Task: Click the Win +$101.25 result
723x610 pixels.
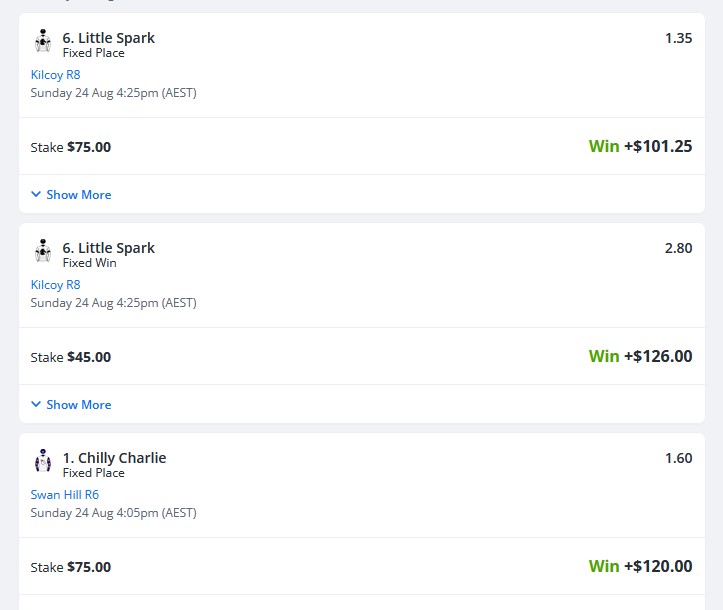Action: (x=640, y=146)
